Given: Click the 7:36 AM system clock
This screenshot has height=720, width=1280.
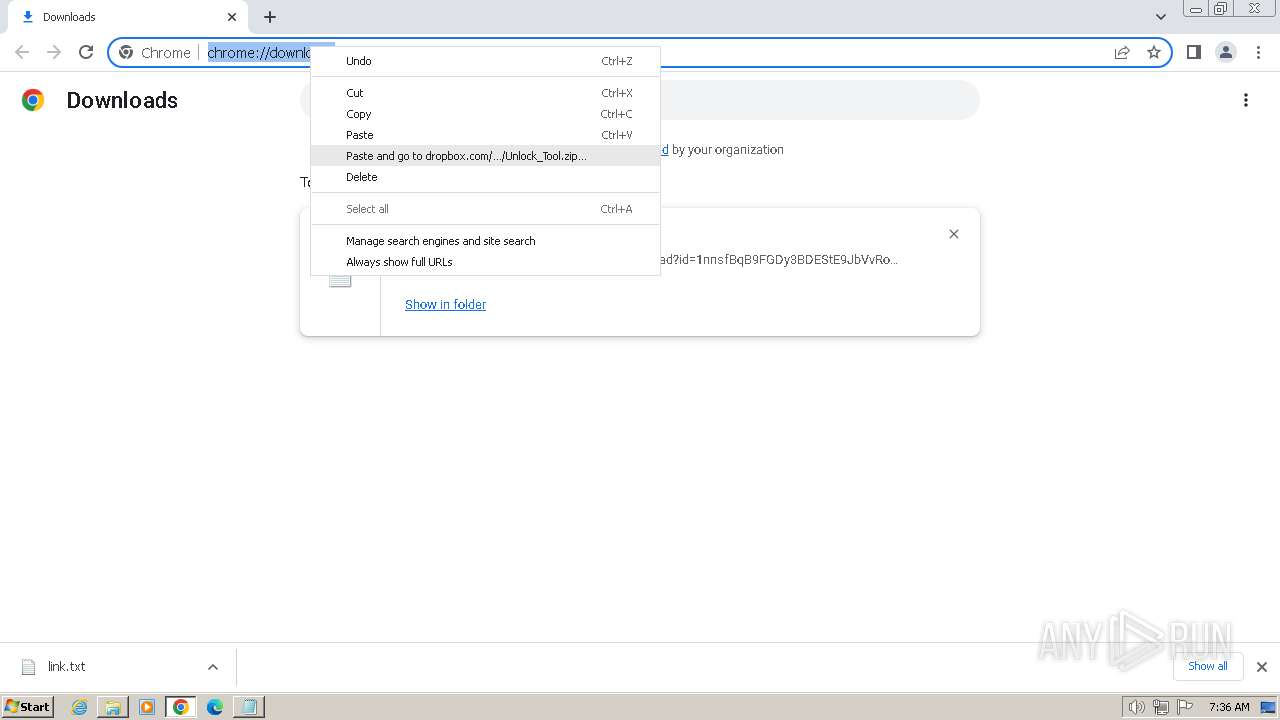Looking at the screenshot, I should 1229,707.
